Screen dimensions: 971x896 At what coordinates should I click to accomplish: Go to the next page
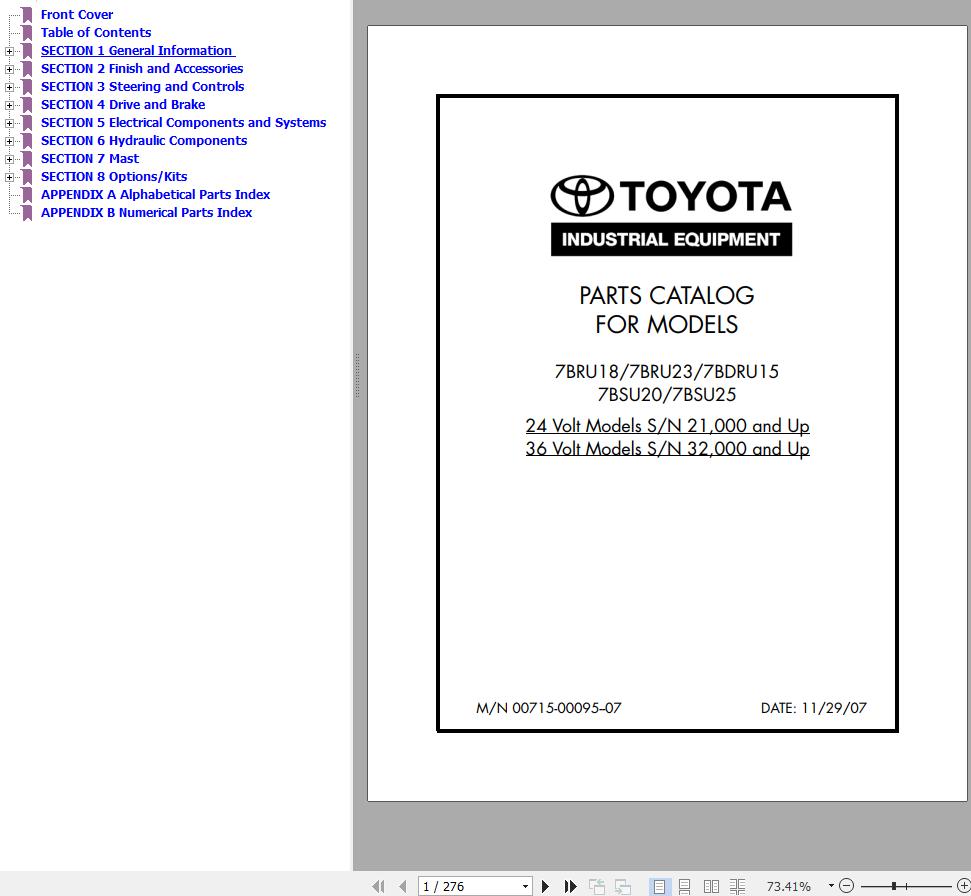click(546, 886)
